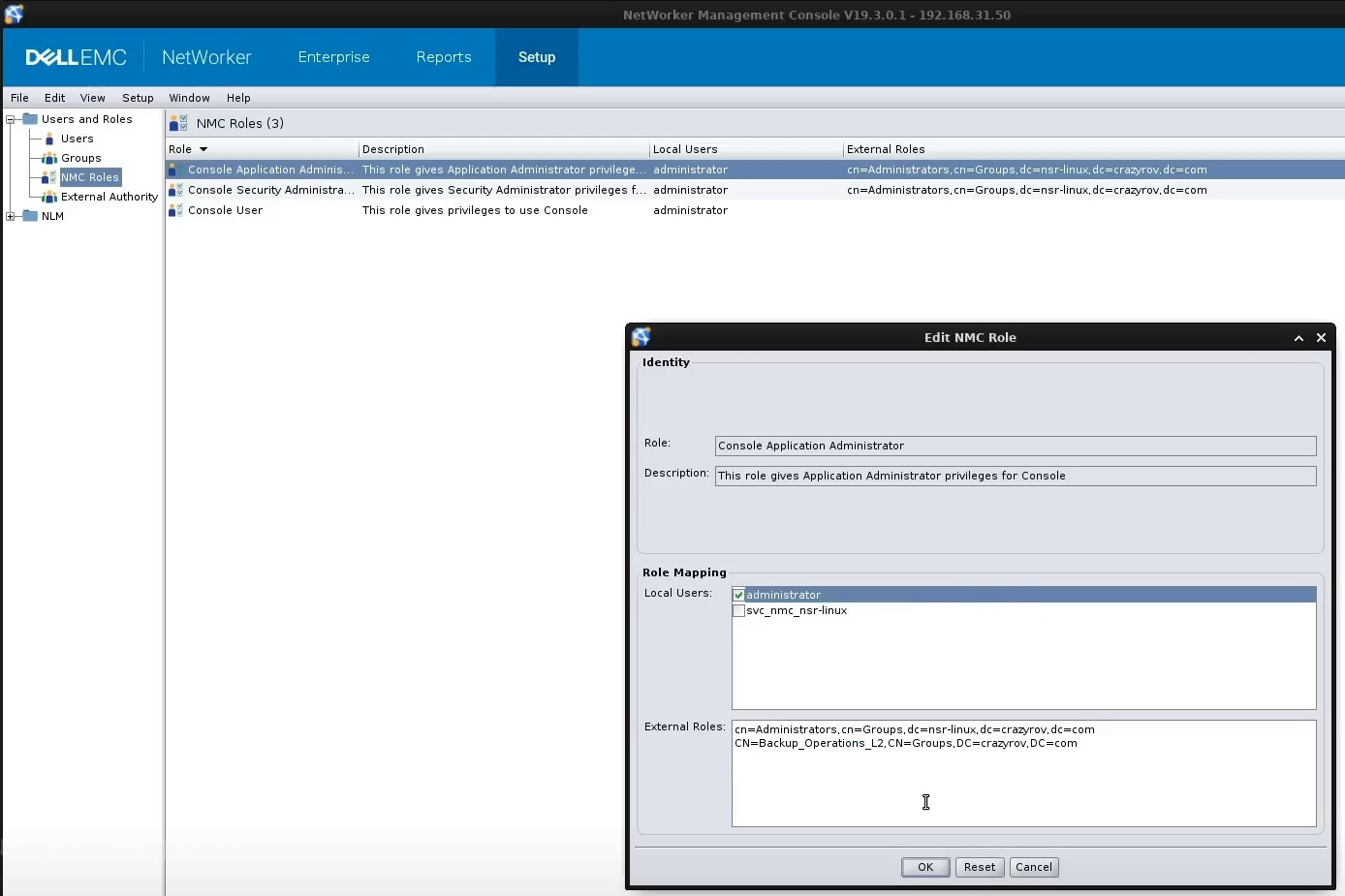Viewport: 1345px width, 896px height.
Task: Select NMC Roles in the tree
Action: (90, 177)
